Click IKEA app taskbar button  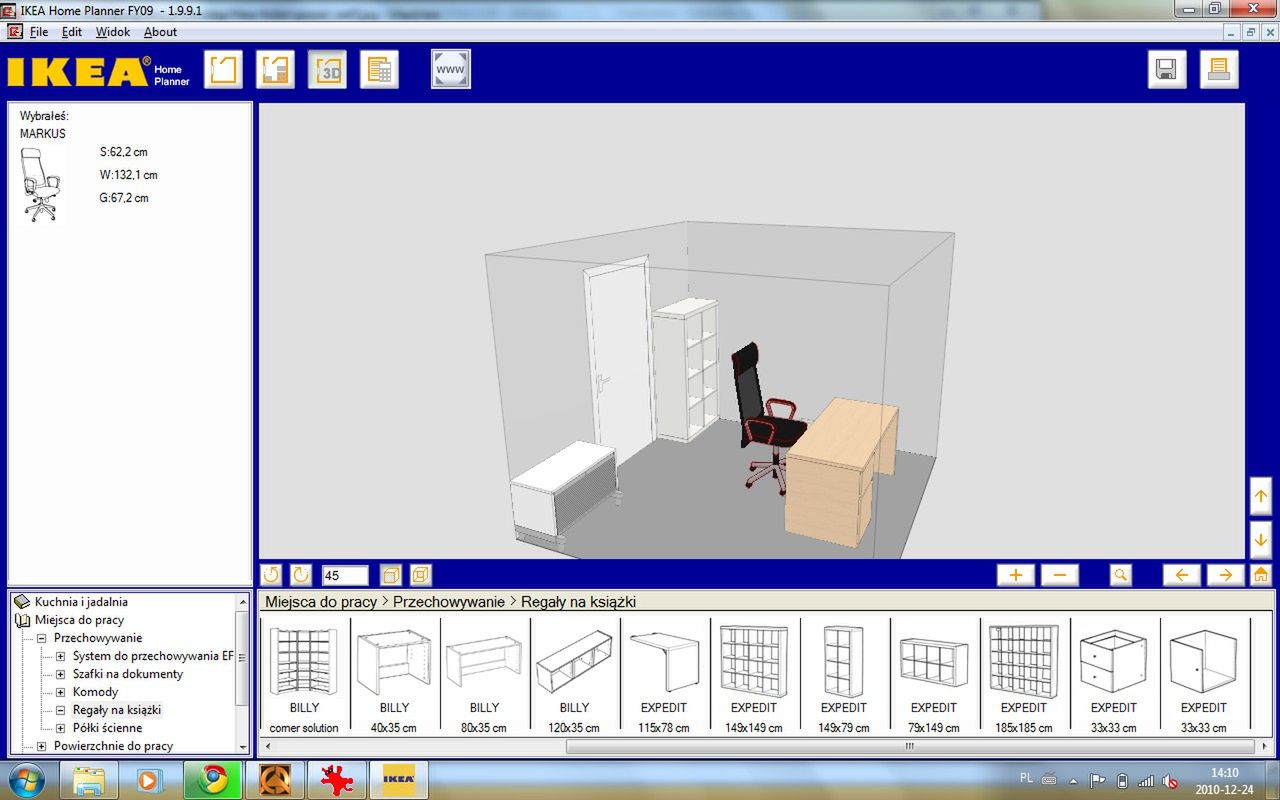[x=399, y=780]
